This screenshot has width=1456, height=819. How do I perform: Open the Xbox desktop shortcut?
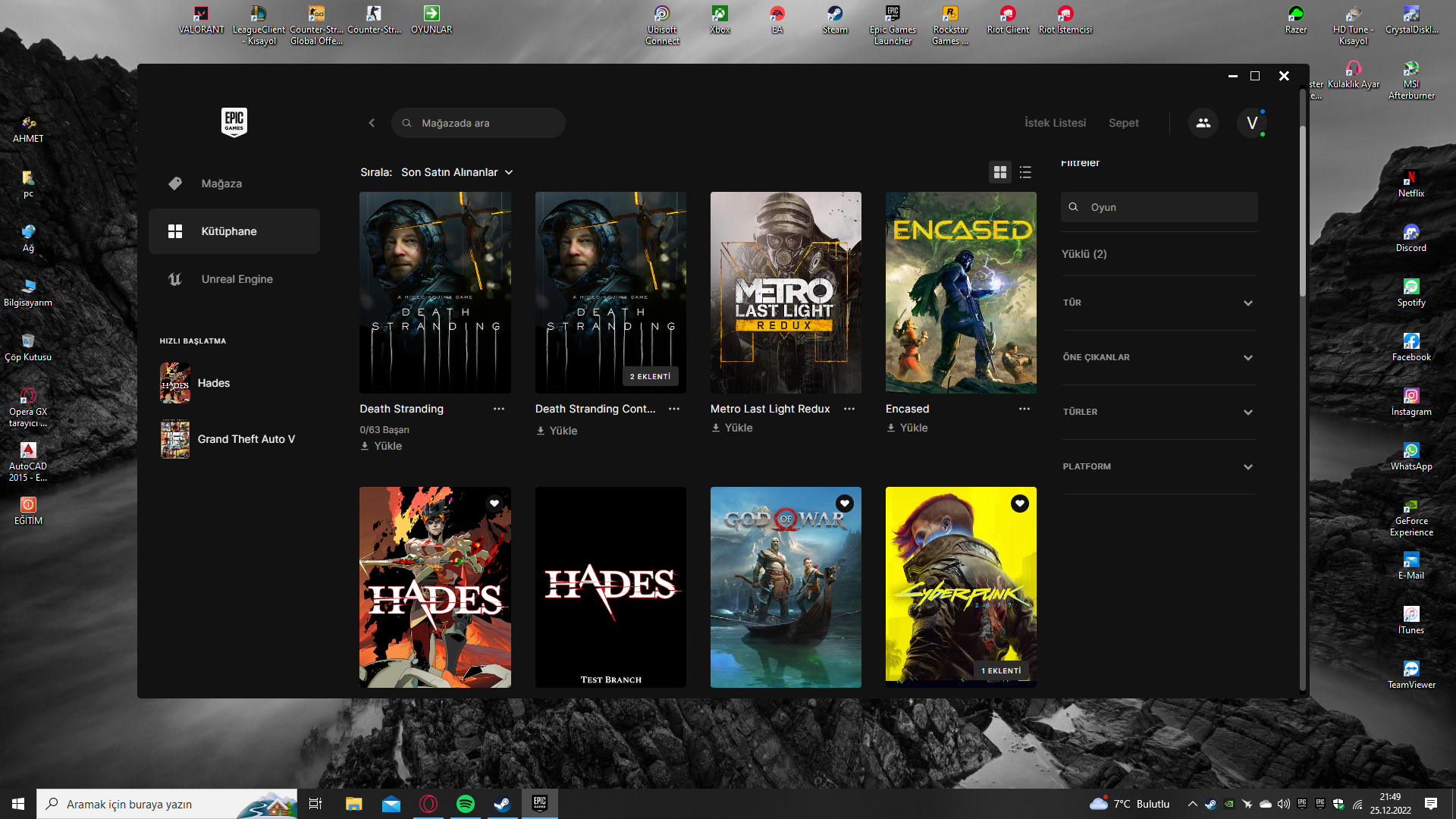tap(720, 20)
